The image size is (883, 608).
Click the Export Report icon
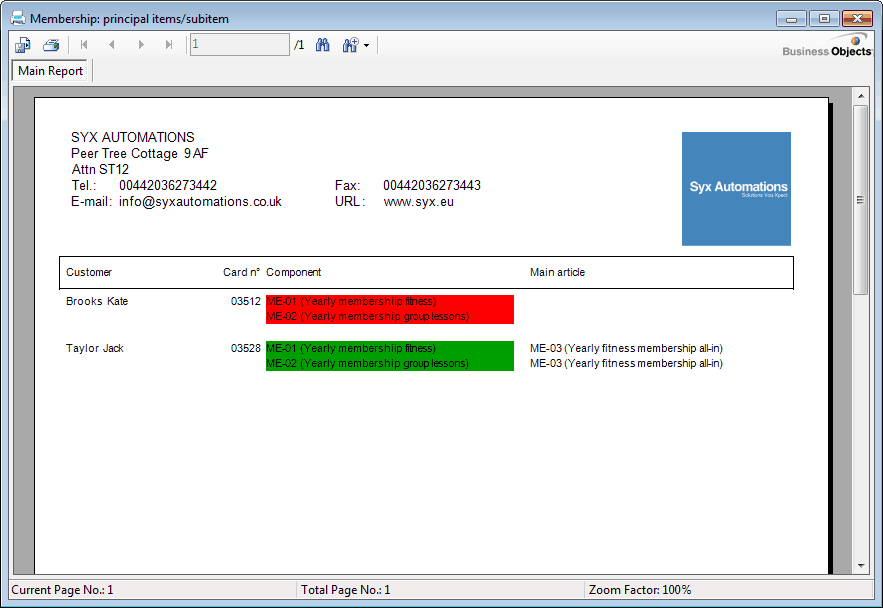[23, 45]
